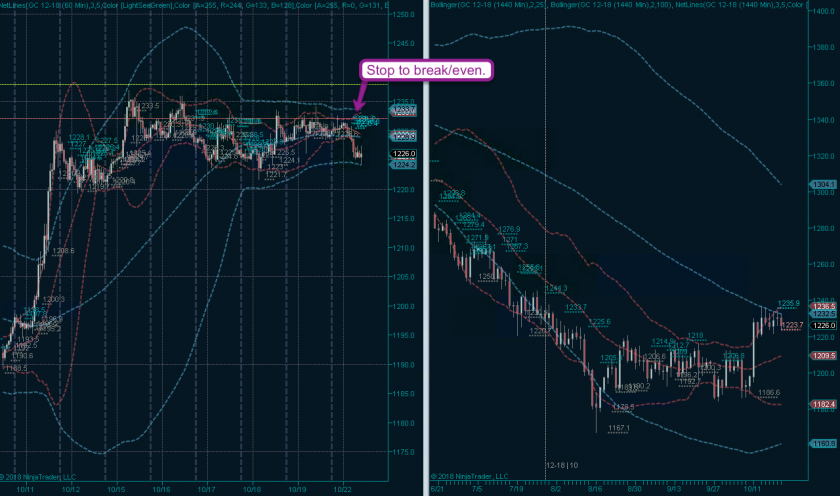Click the 1224.2 price marker on left axis

click(x=405, y=165)
